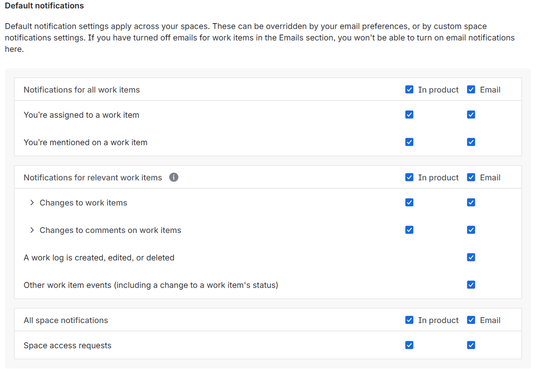Click 'Space access requests' row text
This screenshot has width=547, height=369.
(x=67, y=346)
